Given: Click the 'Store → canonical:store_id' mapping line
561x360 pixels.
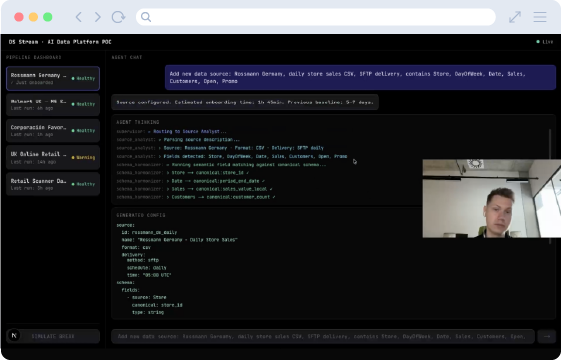Looking at the screenshot, I should coord(183,173).
